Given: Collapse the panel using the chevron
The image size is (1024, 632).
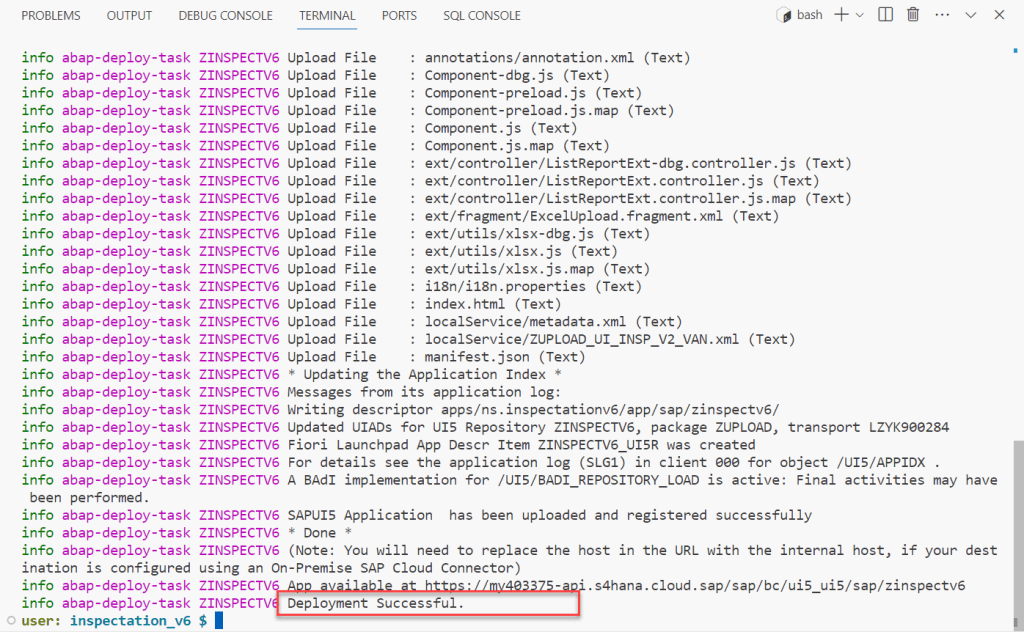Looking at the screenshot, I should point(971,15).
